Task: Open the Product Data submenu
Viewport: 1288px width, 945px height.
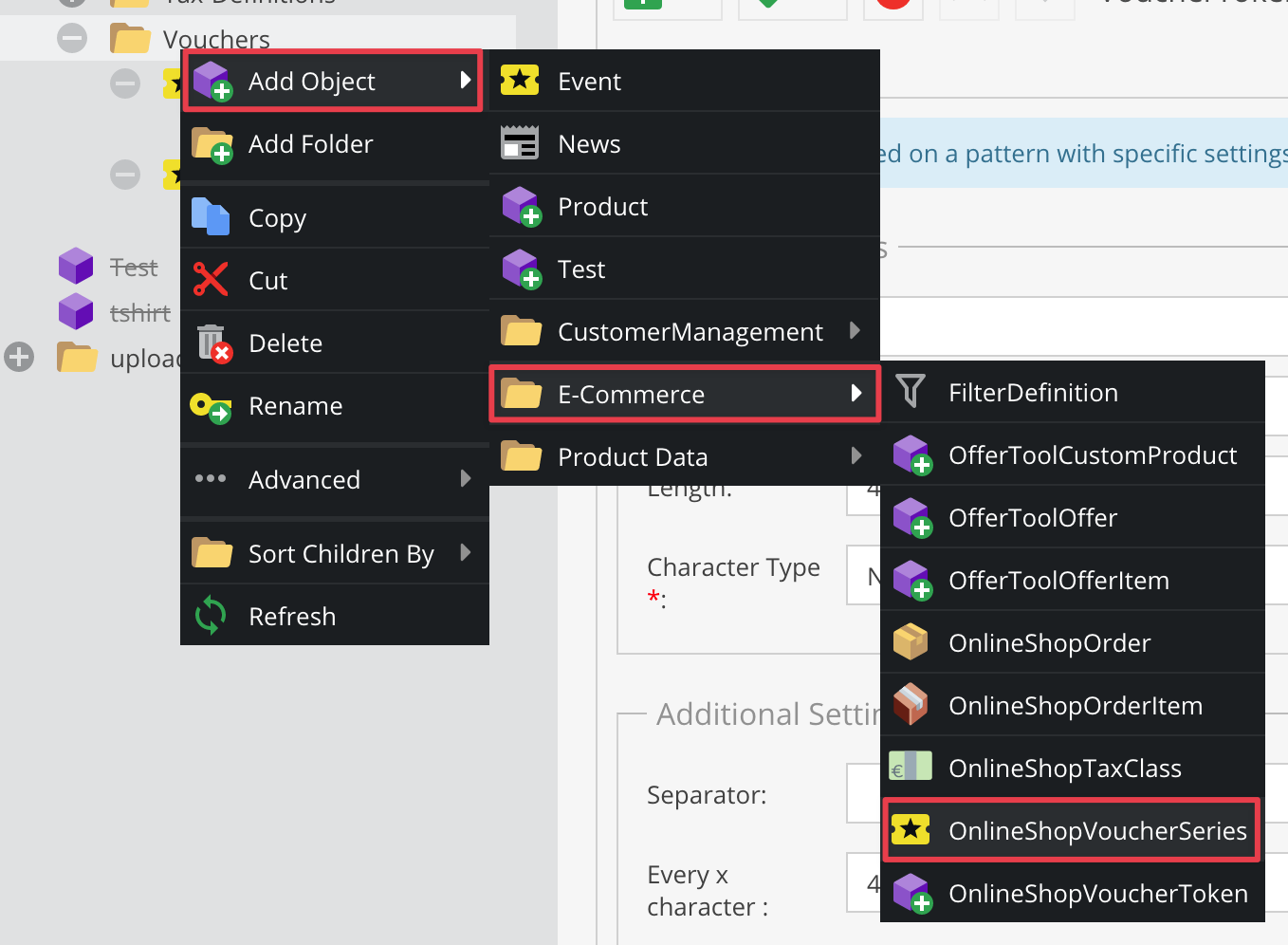Action: tap(855, 456)
